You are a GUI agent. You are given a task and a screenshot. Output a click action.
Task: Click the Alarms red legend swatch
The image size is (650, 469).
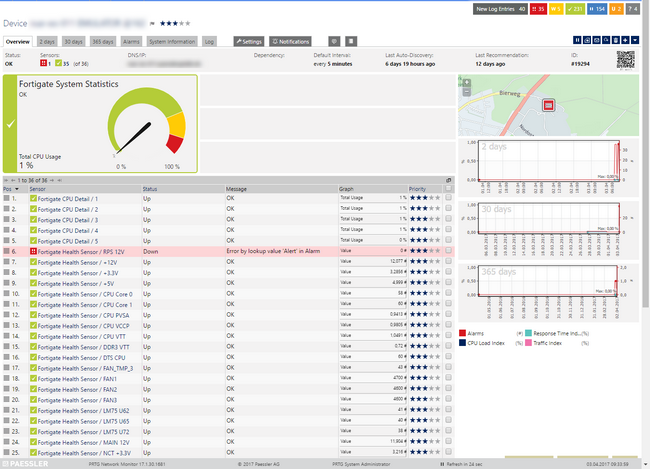463,333
